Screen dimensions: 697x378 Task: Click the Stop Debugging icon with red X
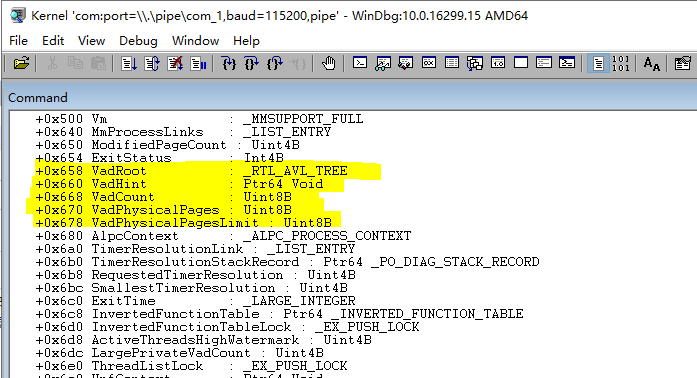click(175, 64)
